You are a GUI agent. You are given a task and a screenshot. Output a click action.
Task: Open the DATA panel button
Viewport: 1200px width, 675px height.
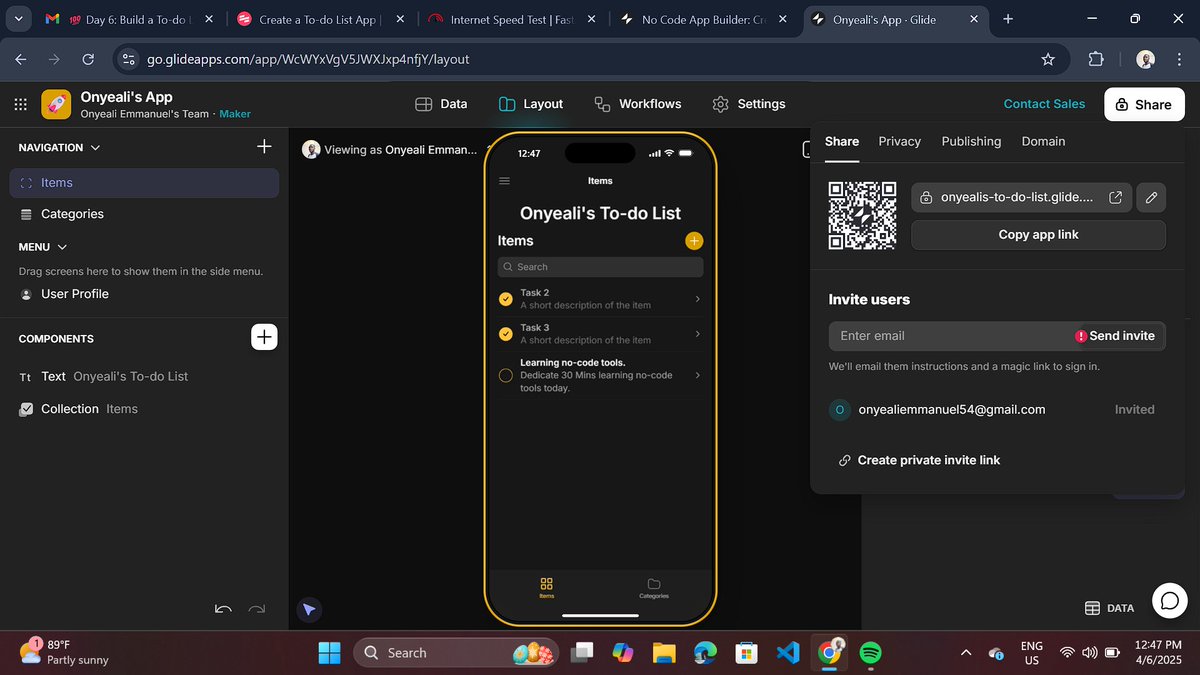point(1110,608)
